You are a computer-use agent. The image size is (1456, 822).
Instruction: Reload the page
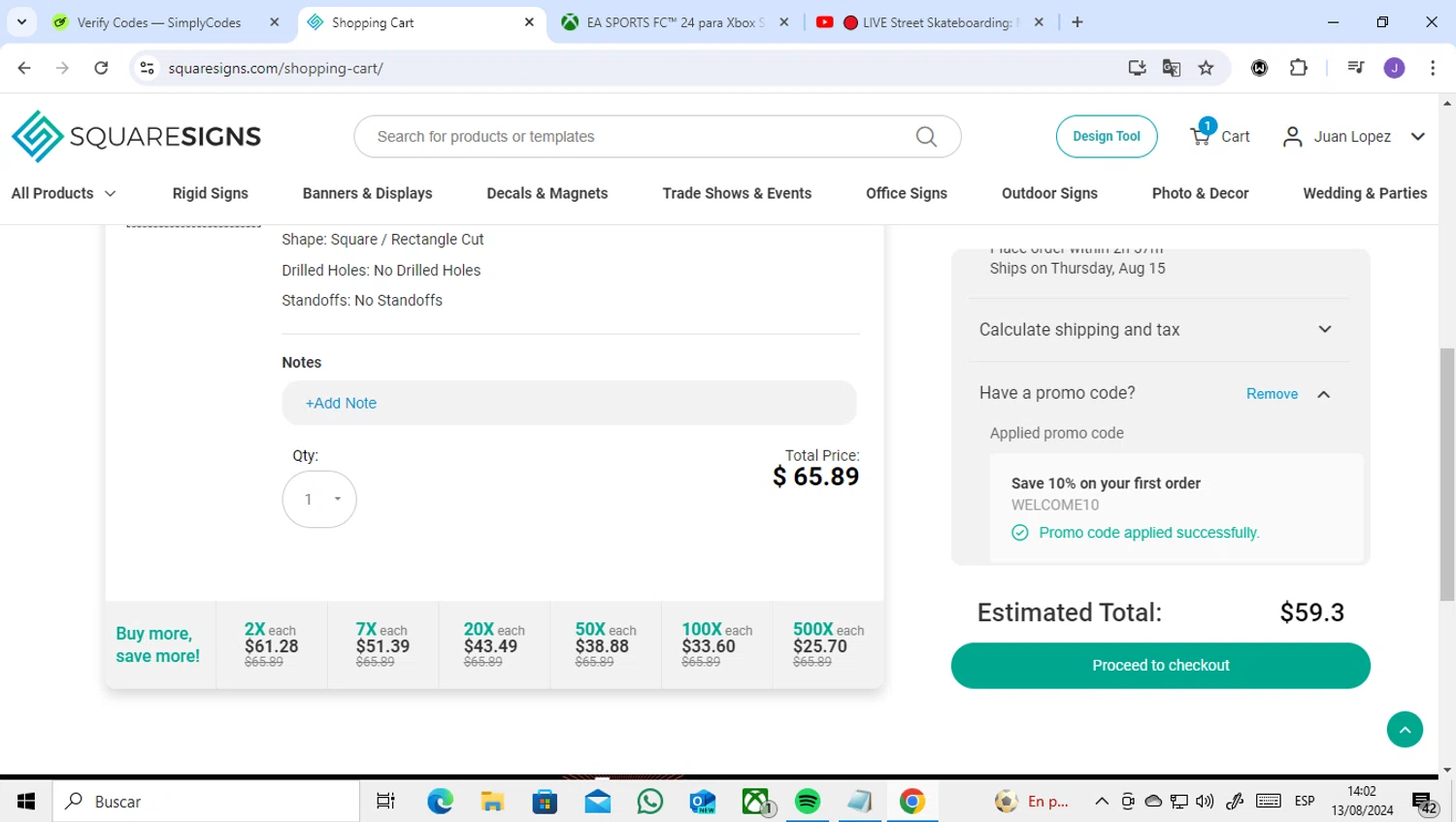coord(101,68)
